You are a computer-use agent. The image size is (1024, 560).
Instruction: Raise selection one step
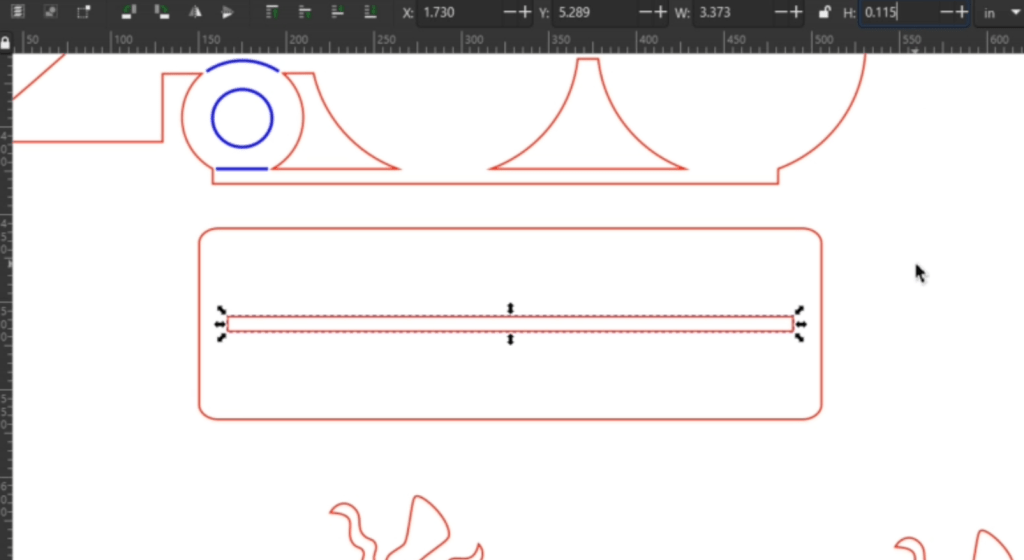pos(304,12)
